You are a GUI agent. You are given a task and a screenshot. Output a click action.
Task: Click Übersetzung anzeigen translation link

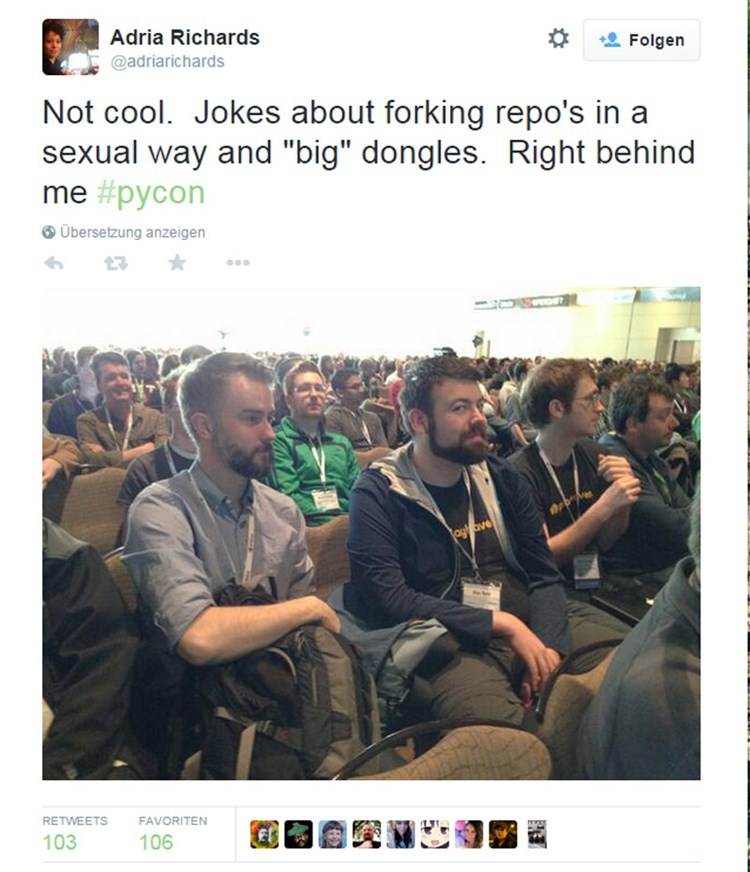point(132,232)
